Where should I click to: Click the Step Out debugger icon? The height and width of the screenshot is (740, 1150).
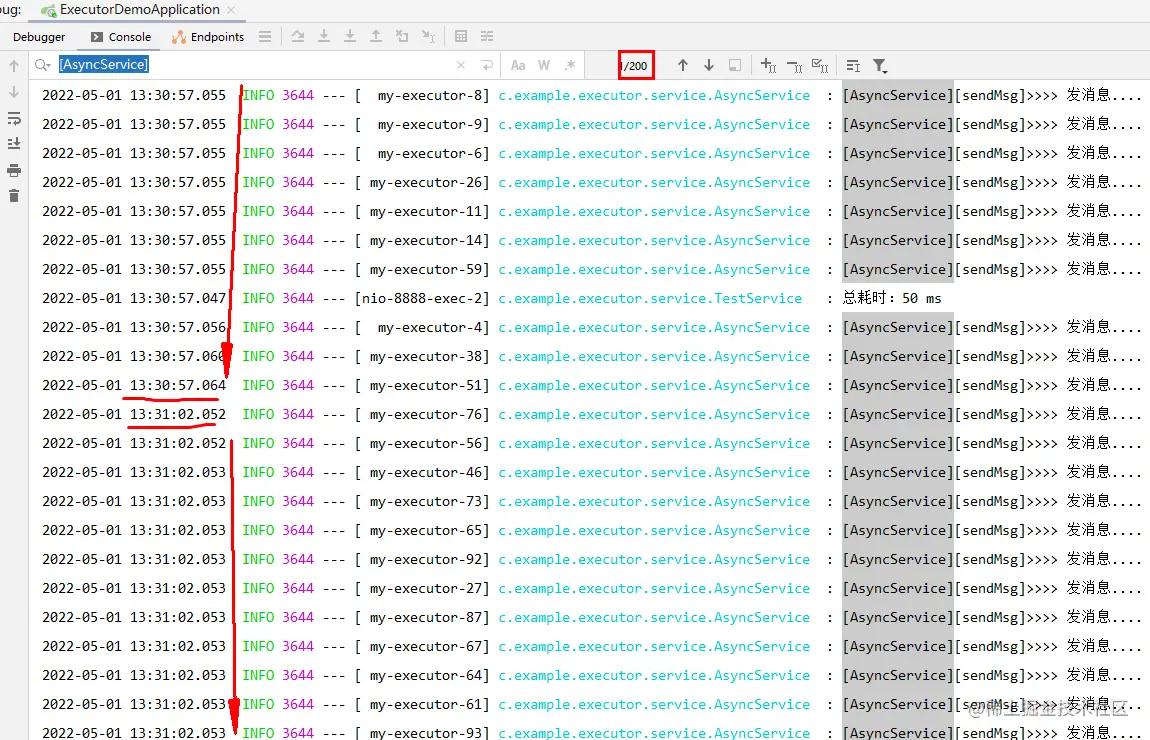(x=376, y=36)
